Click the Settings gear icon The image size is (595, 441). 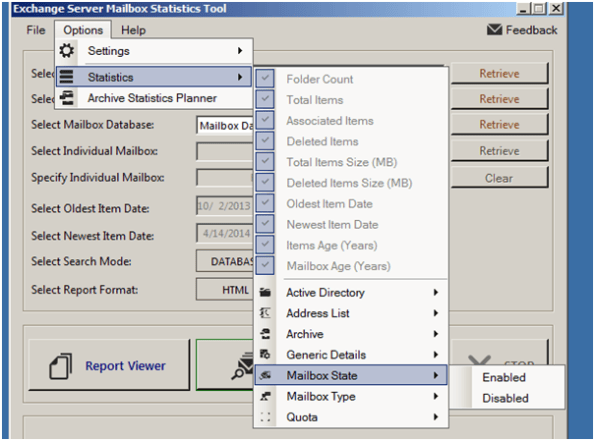pos(67,50)
